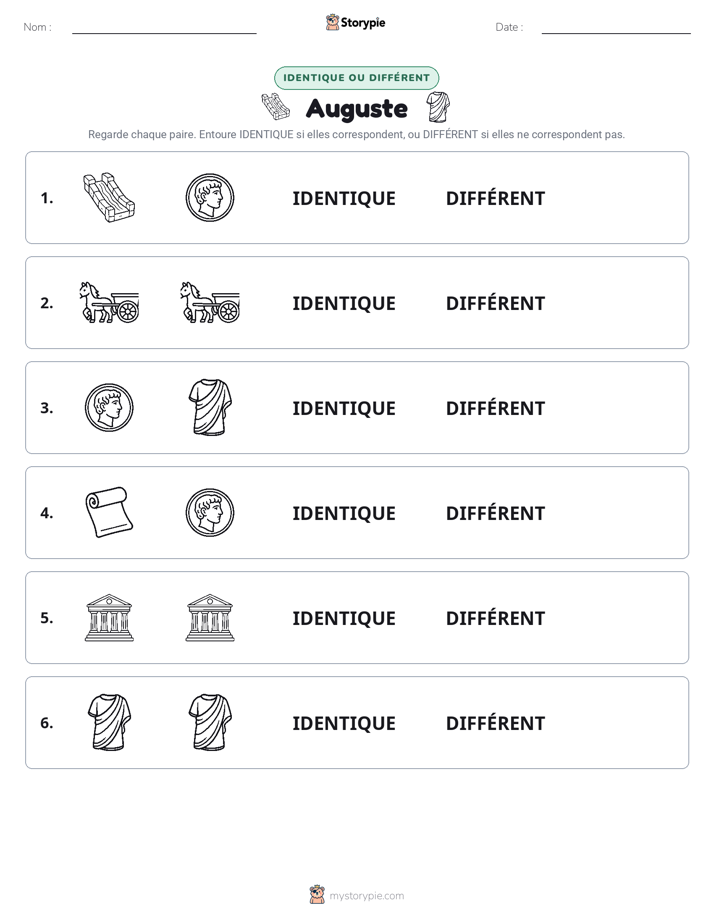Click the Storypie logo at top
Viewport: 714px width, 924px height.
356,22
